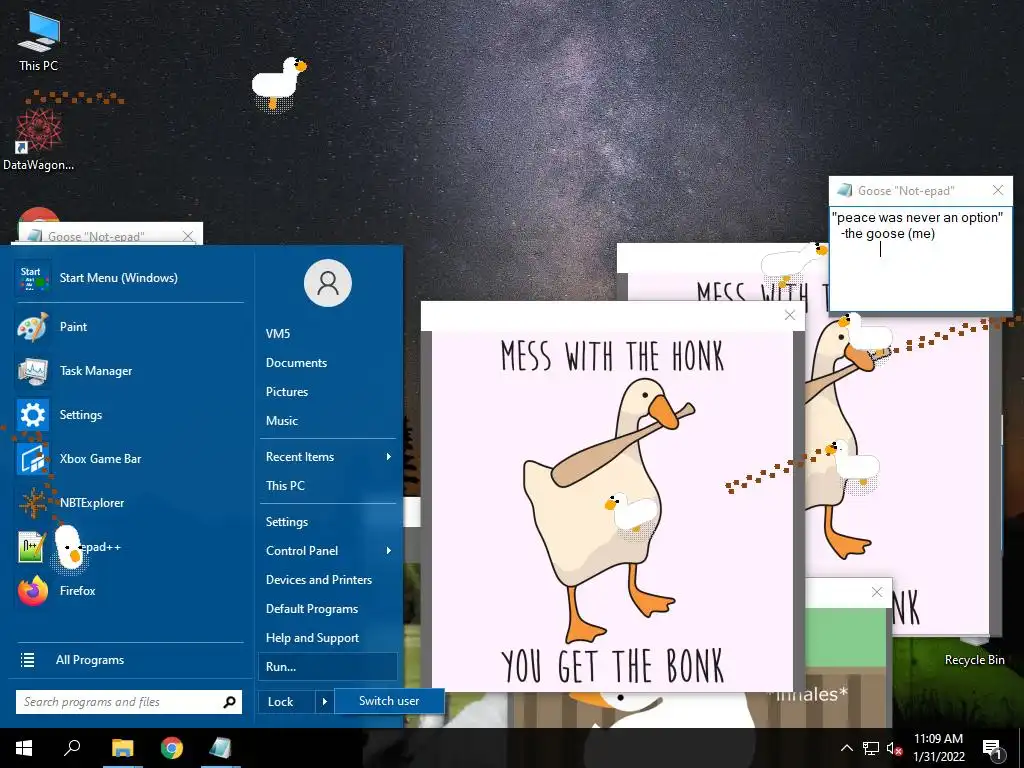
Task: Click the white goose on the desktop
Action: [278, 84]
